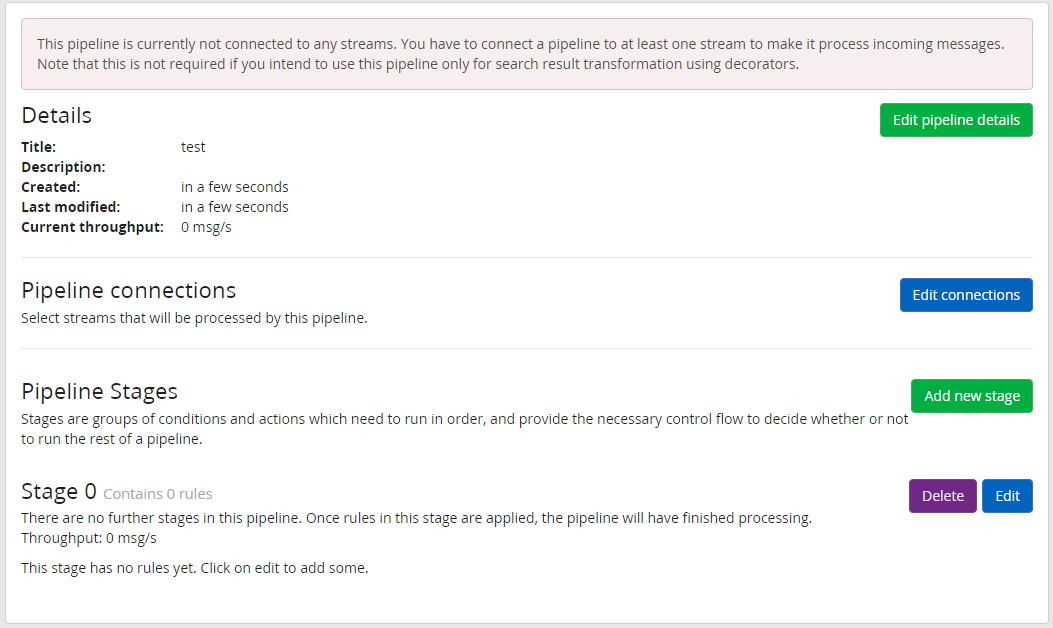The image size is (1053, 628).
Task: Click the "Contains 0 rules" label
Action: (158, 494)
